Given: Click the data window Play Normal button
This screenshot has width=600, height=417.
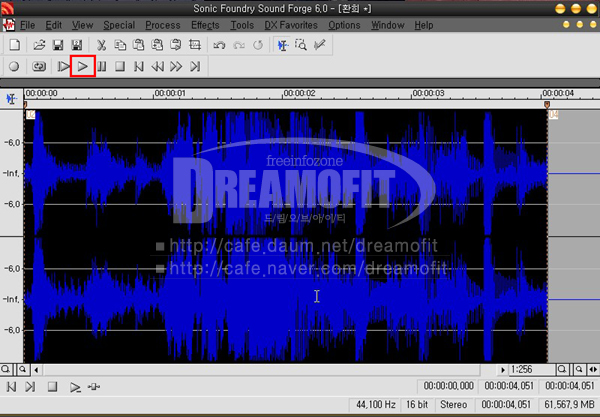Looking at the screenshot, I should [x=75, y=387].
